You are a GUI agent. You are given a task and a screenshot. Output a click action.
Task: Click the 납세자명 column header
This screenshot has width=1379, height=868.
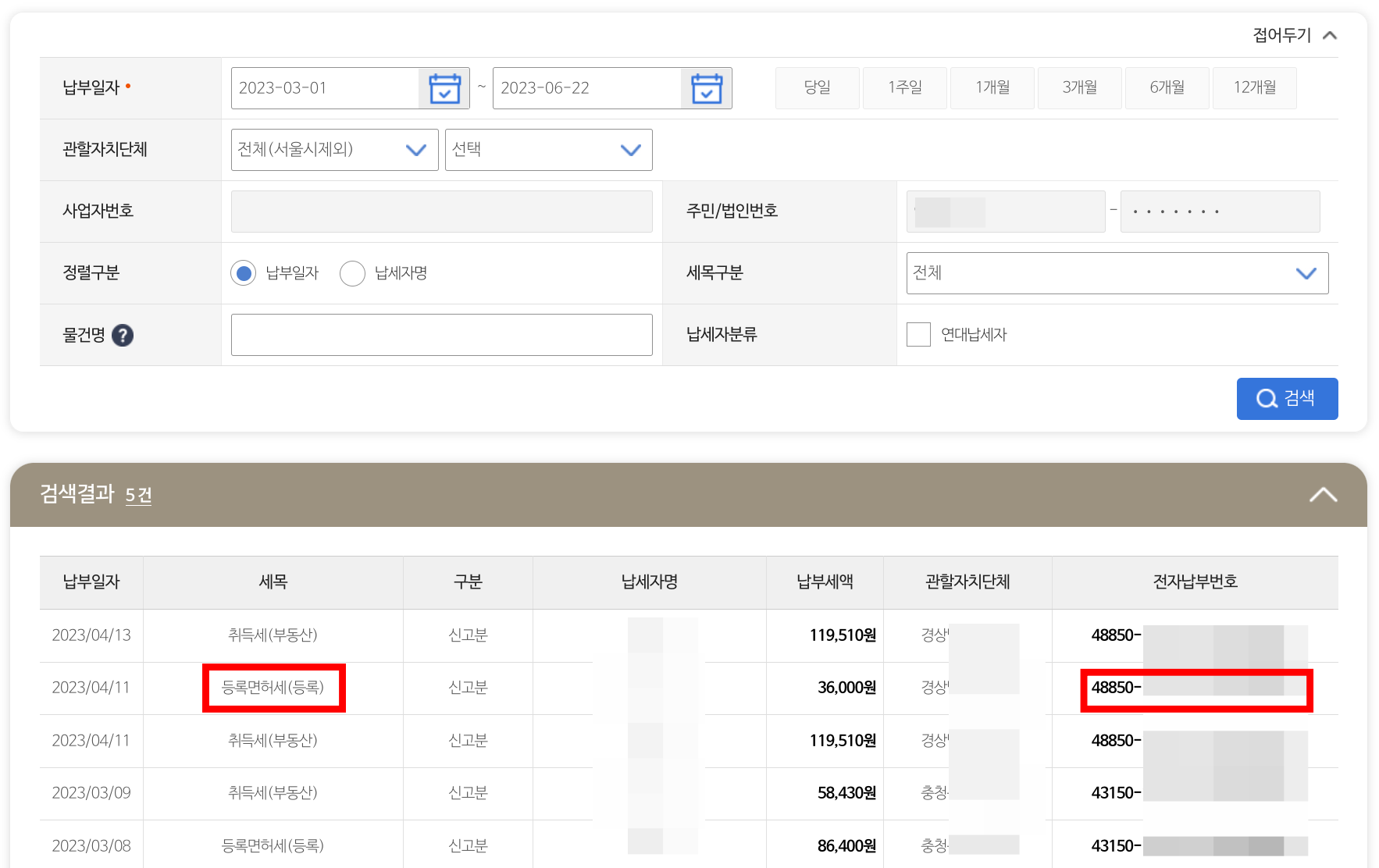[x=650, y=582]
